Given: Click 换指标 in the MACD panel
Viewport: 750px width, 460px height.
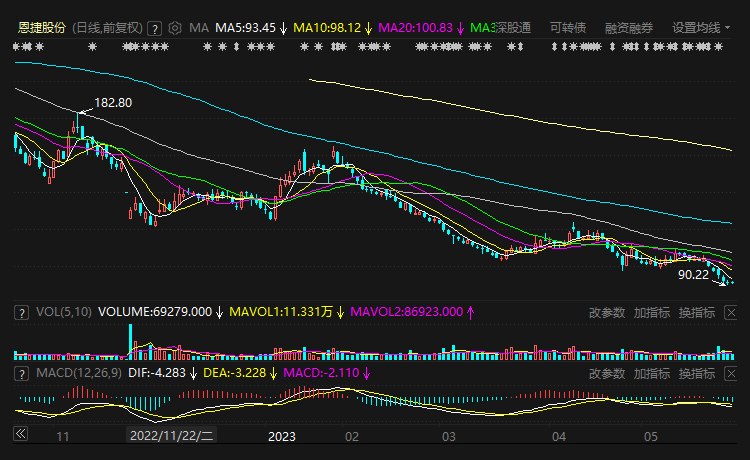Looking at the screenshot, I should tap(696, 373).
